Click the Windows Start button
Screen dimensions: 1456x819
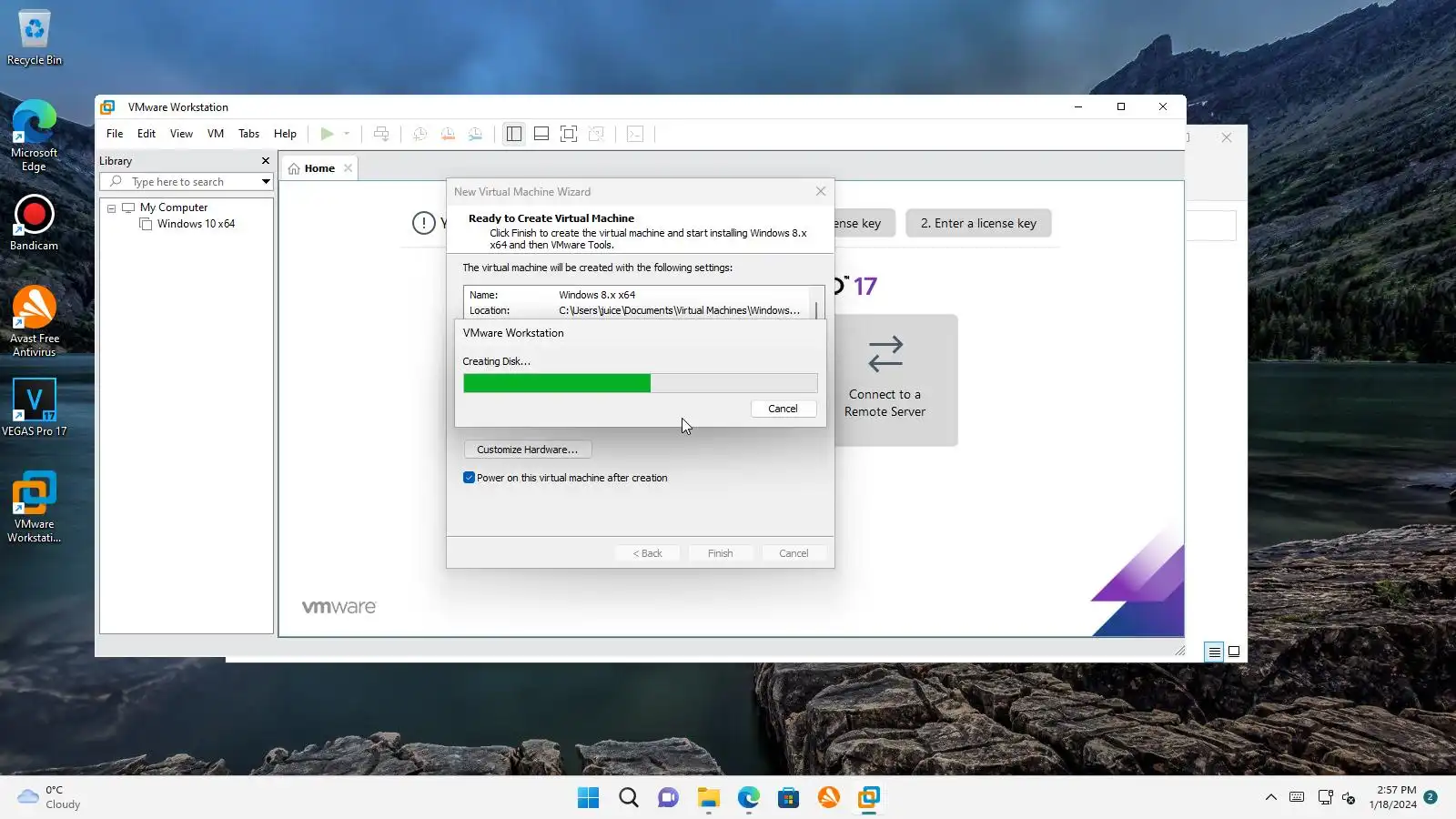pyautogui.click(x=589, y=798)
